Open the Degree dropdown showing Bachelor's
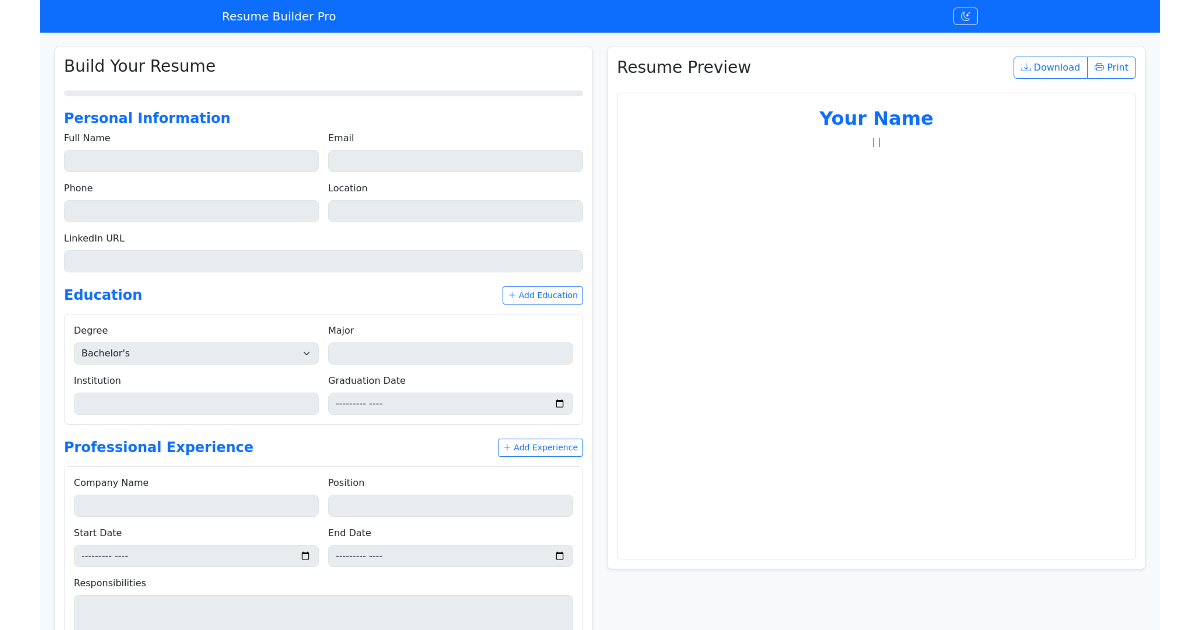 click(x=196, y=353)
